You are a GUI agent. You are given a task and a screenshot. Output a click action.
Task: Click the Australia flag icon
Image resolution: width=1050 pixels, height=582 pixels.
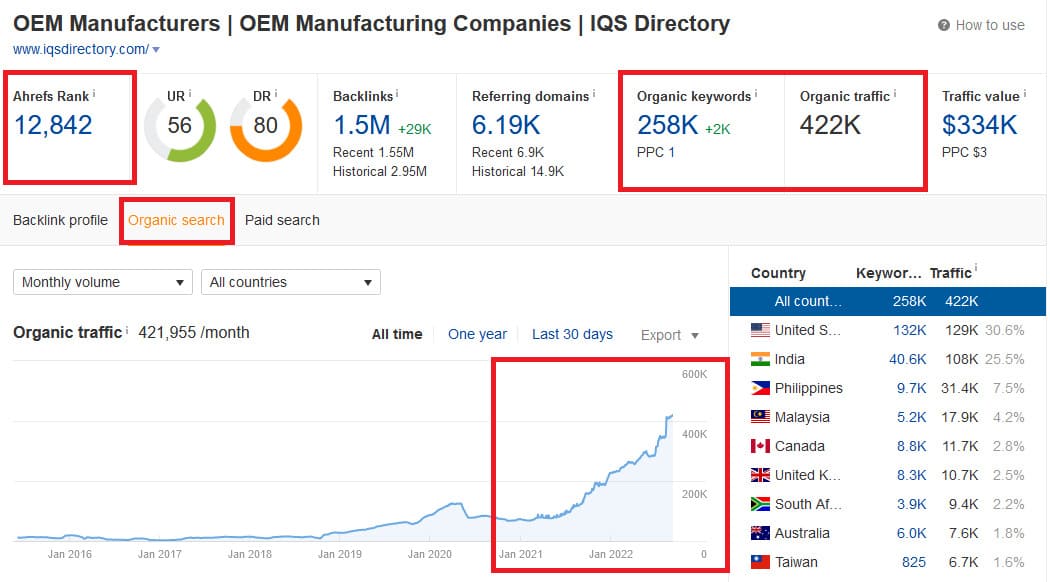pos(760,533)
